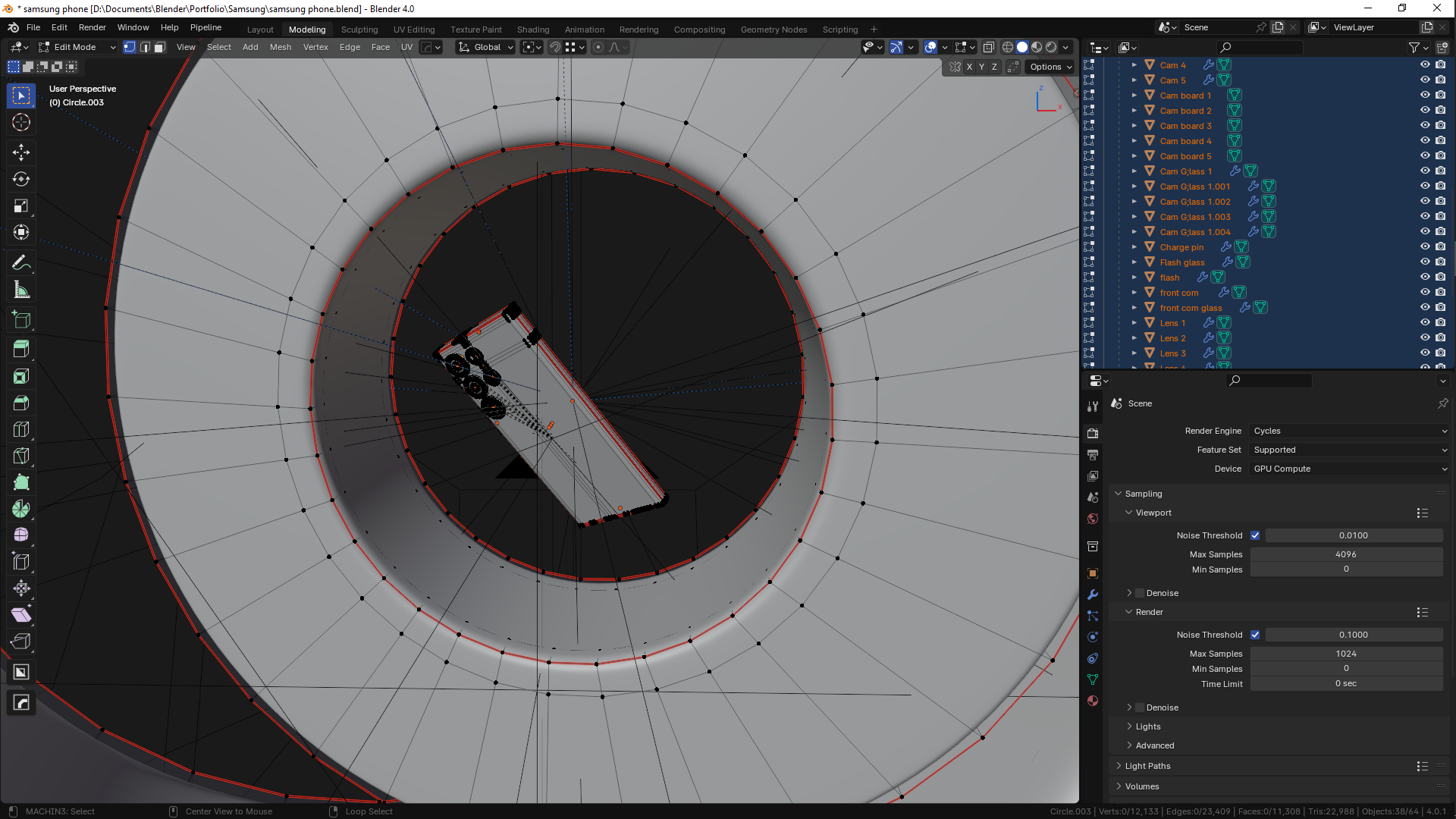Viewport: 1456px width, 819px height.
Task: Select the Cam G;lass 1.002 object
Action: pyautogui.click(x=1194, y=202)
